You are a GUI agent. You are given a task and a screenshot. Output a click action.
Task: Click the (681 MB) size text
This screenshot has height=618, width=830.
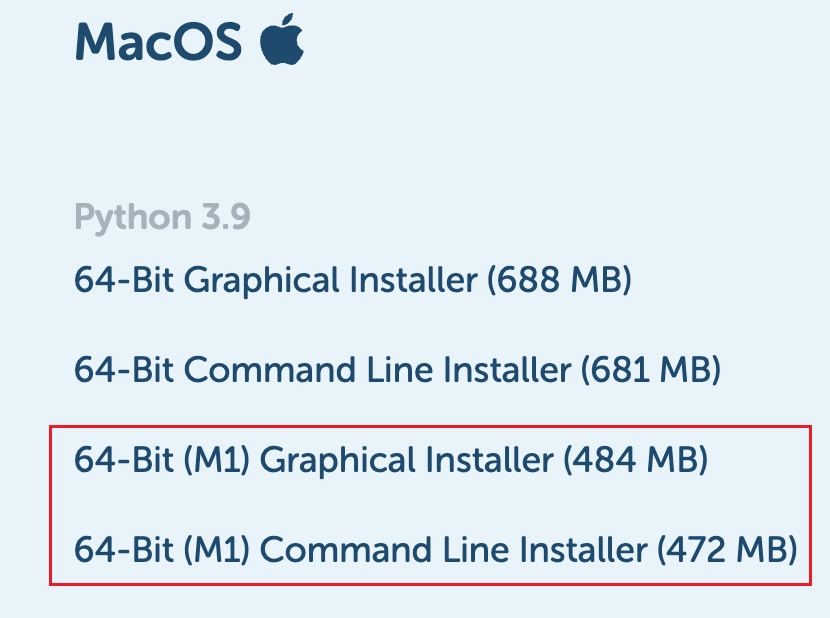coord(648,370)
